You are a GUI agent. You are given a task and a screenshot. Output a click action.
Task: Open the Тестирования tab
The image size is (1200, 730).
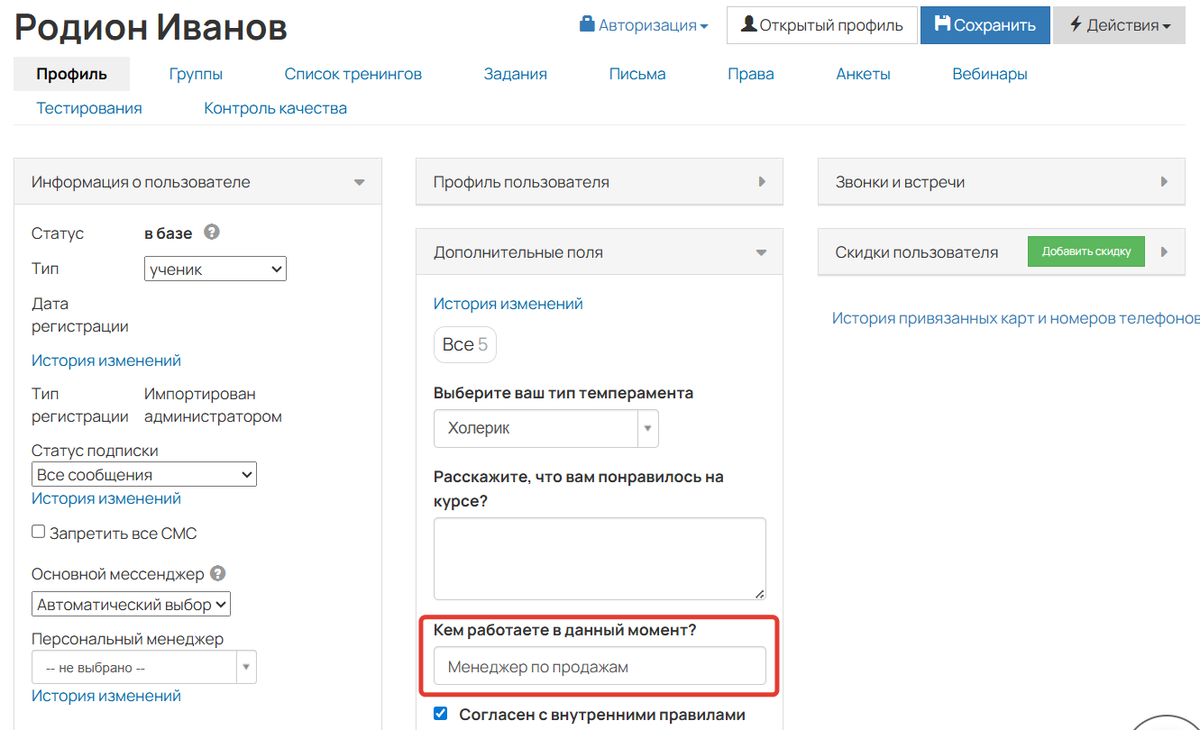click(x=88, y=107)
